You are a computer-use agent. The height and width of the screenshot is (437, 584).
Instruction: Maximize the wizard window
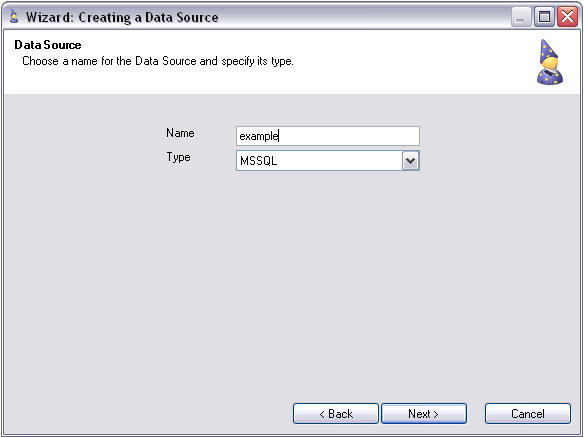[544, 17]
